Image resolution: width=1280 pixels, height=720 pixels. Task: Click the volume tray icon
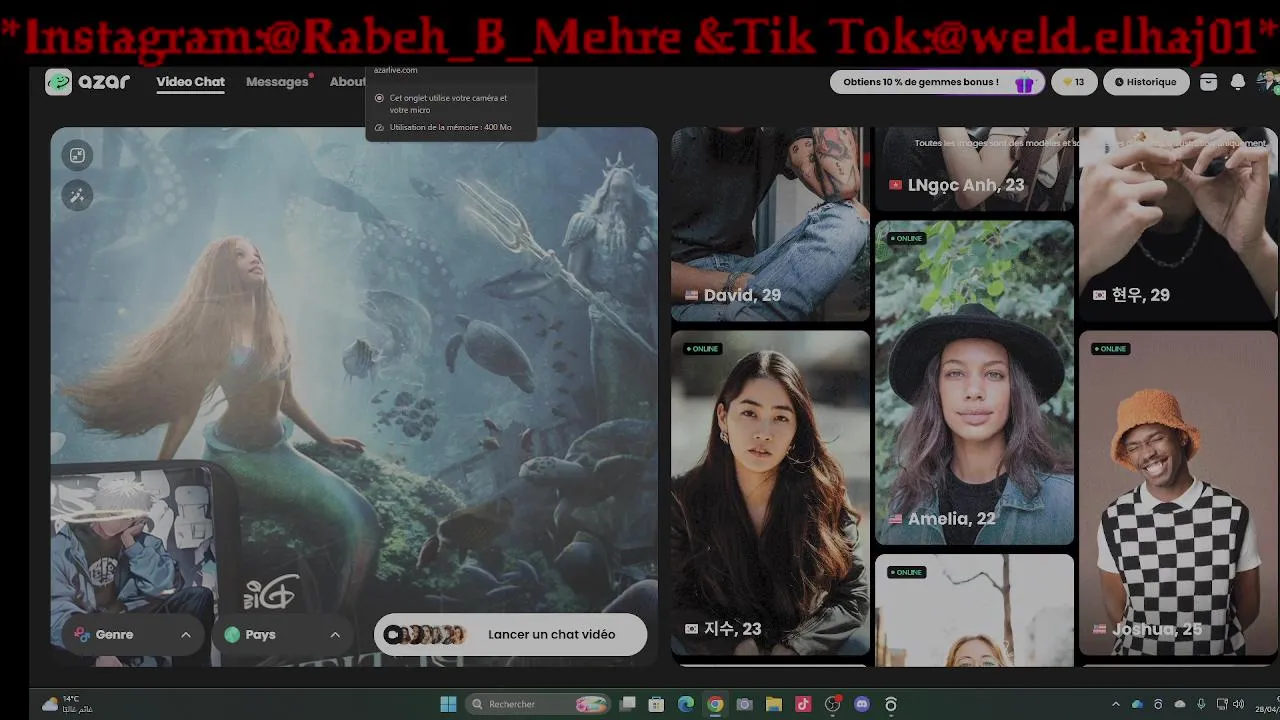pos(1239,704)
